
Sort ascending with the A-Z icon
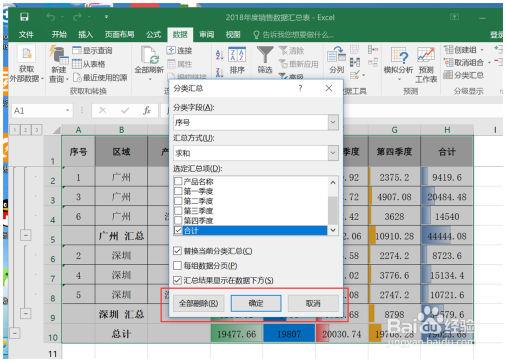pos(219,55)
